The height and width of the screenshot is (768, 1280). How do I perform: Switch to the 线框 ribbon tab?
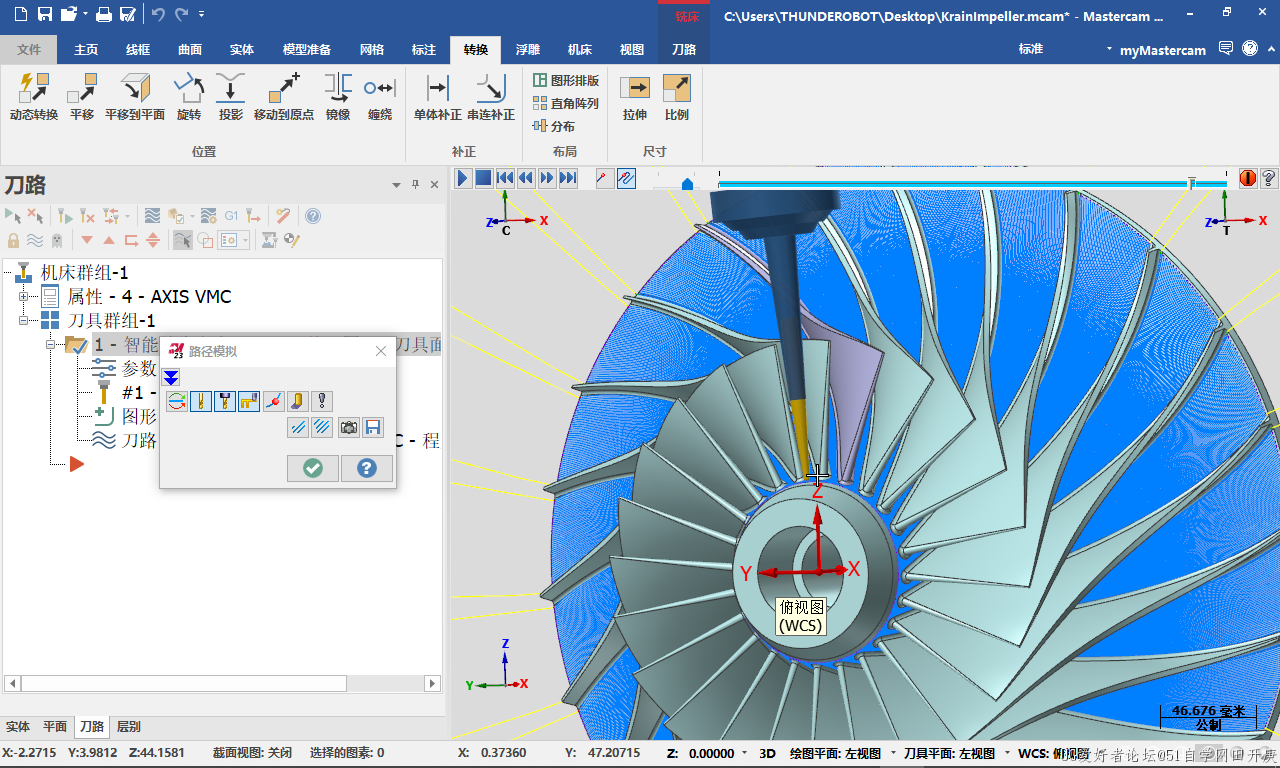138,49
